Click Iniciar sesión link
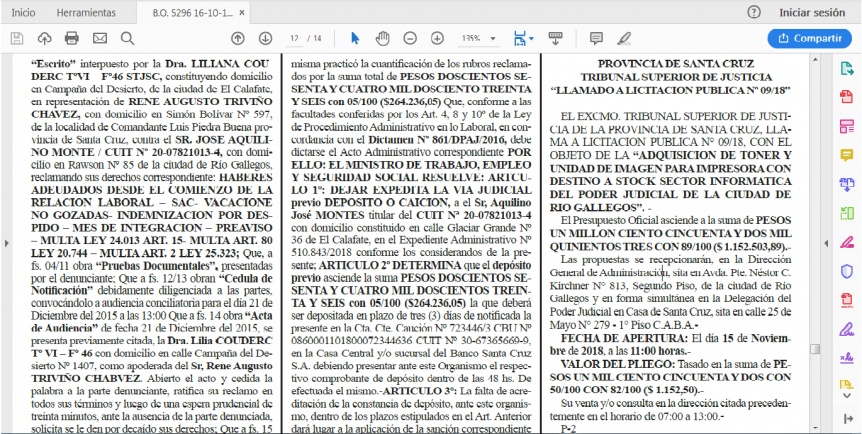 point(812,12)
